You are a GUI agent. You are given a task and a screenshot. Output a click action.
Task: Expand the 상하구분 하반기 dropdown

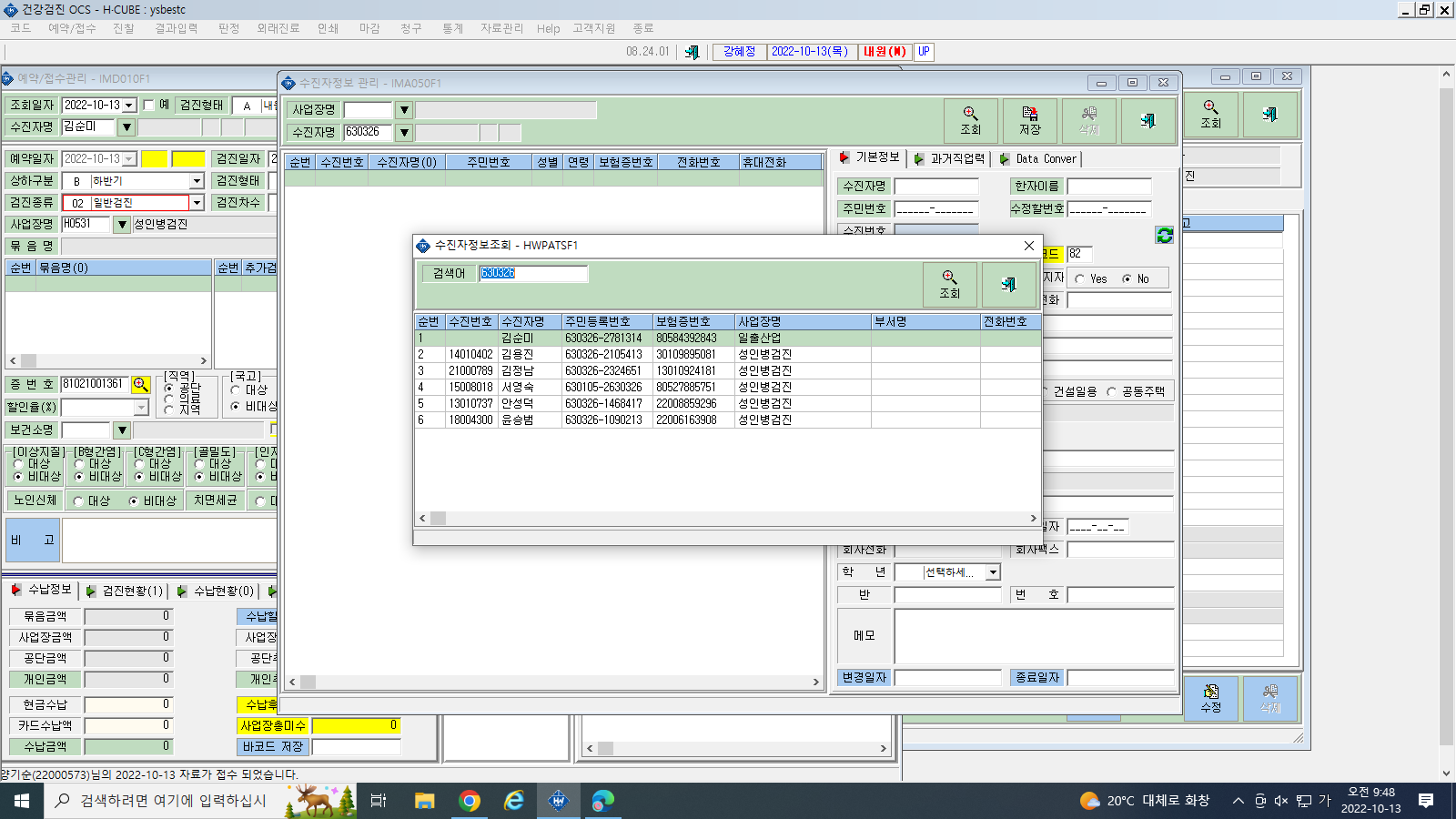click(197, 181)
